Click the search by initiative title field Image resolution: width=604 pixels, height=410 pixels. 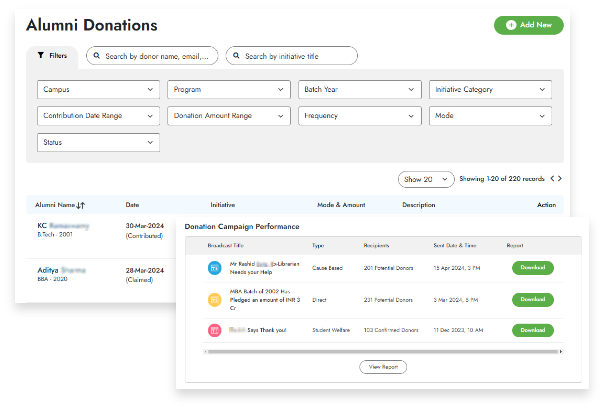[292, 56]
